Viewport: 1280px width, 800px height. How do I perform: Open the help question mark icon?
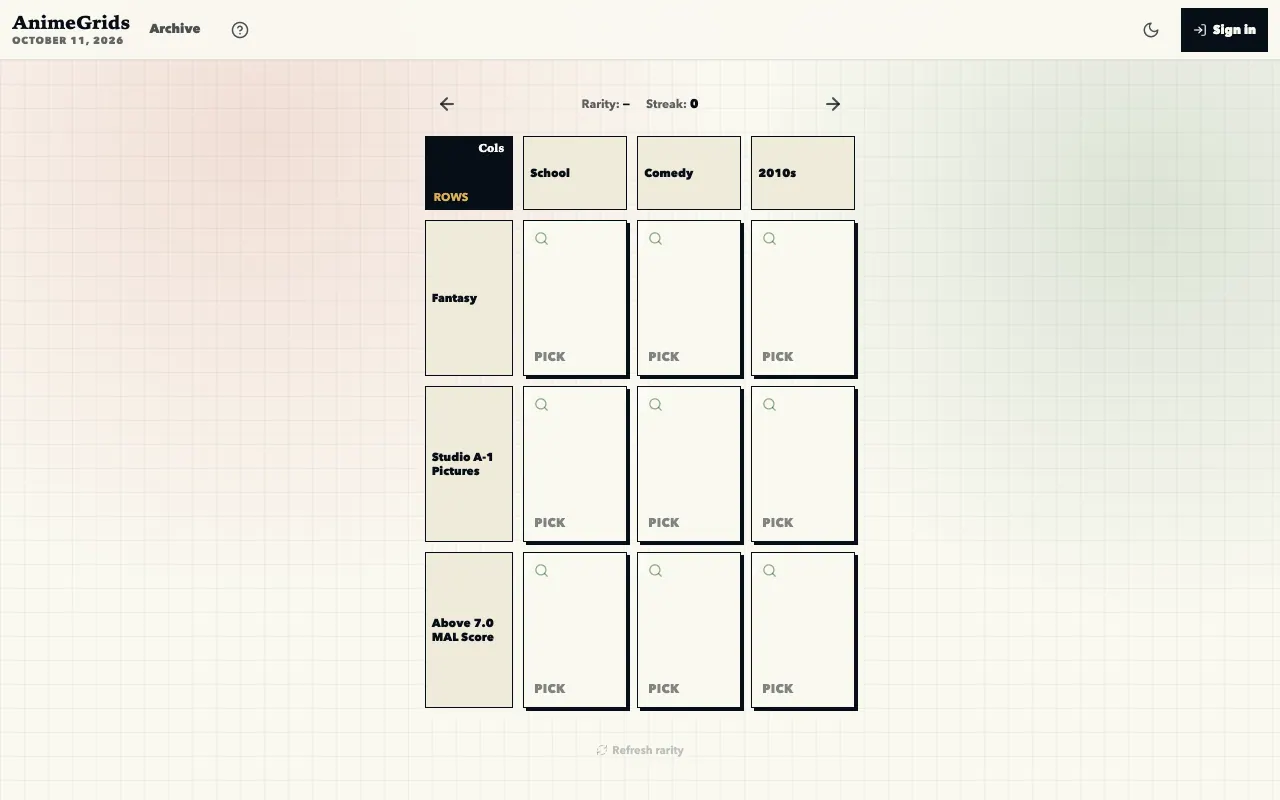pyautogui.click(x=240, y=30)
